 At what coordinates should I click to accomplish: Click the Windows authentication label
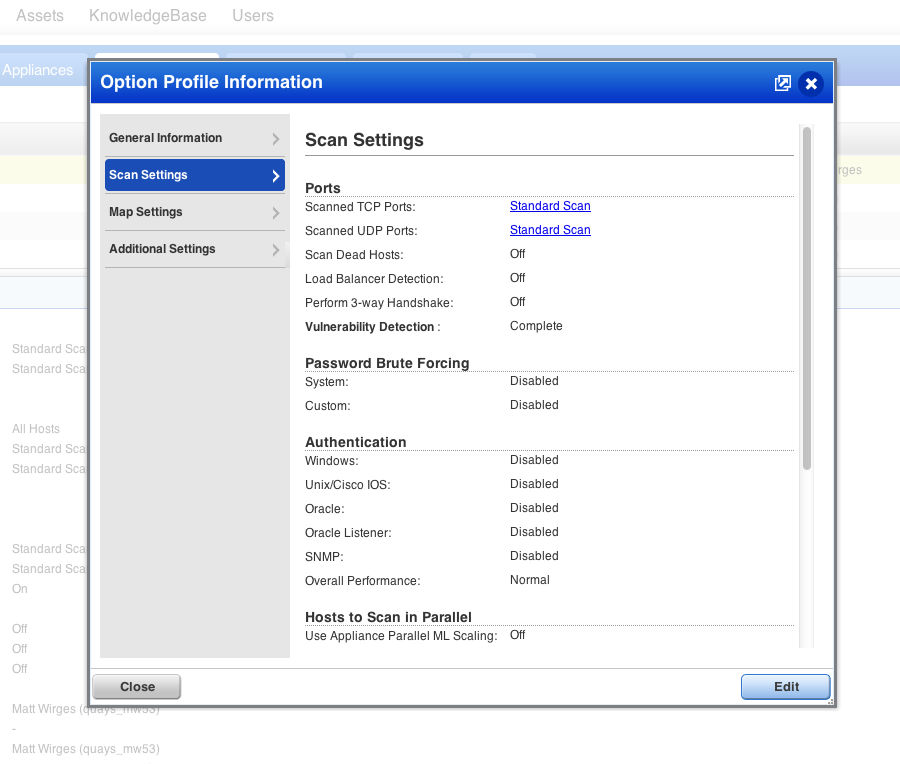332,461
